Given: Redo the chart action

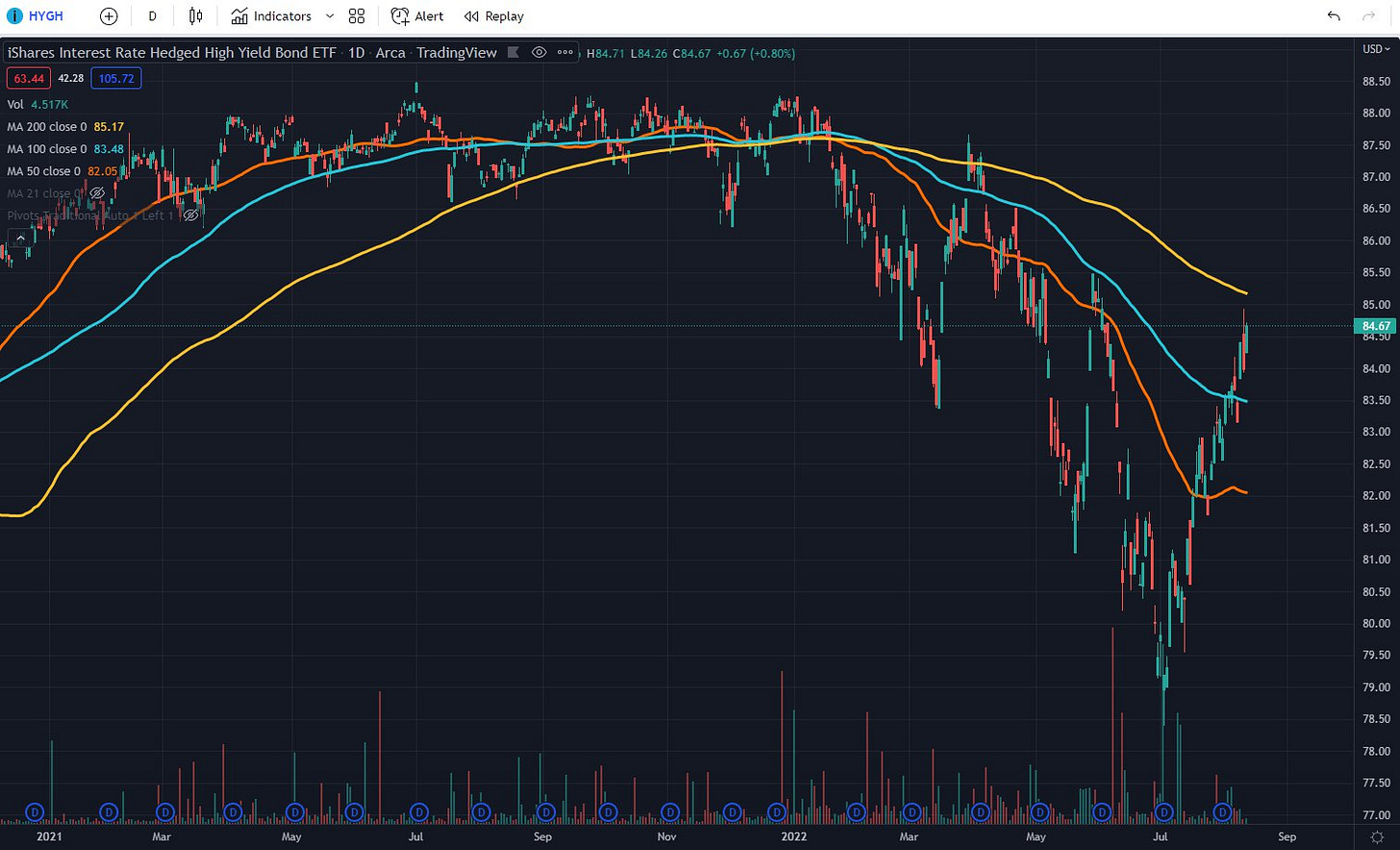Looking at the screenshot, I should 1368,16.
